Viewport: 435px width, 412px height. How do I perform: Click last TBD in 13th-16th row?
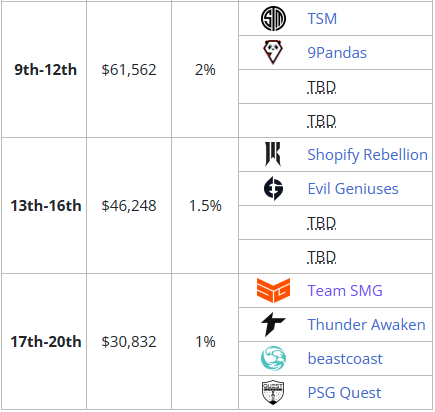click(x=322, y=257)
